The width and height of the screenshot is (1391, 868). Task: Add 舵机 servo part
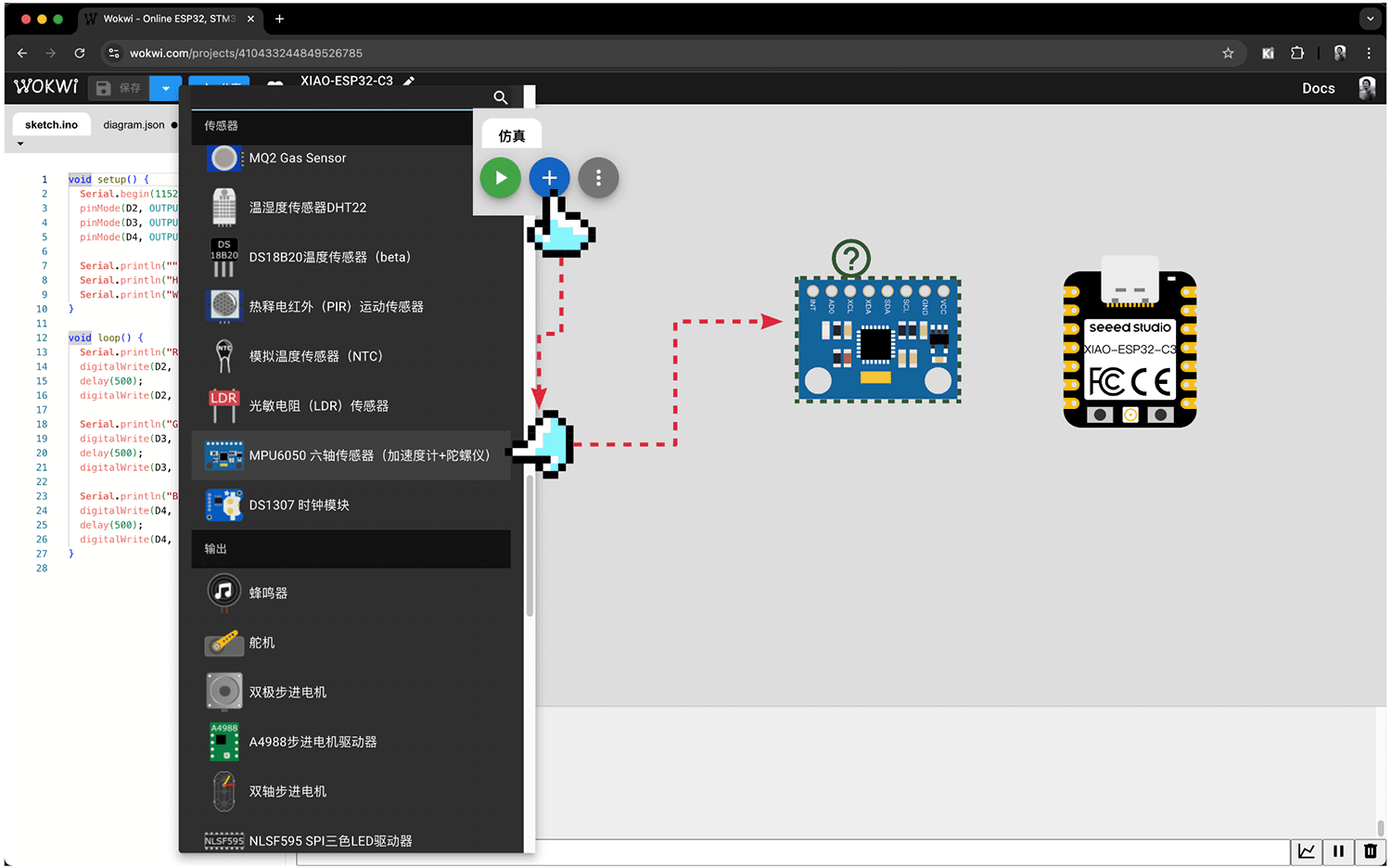coord(351,643)
